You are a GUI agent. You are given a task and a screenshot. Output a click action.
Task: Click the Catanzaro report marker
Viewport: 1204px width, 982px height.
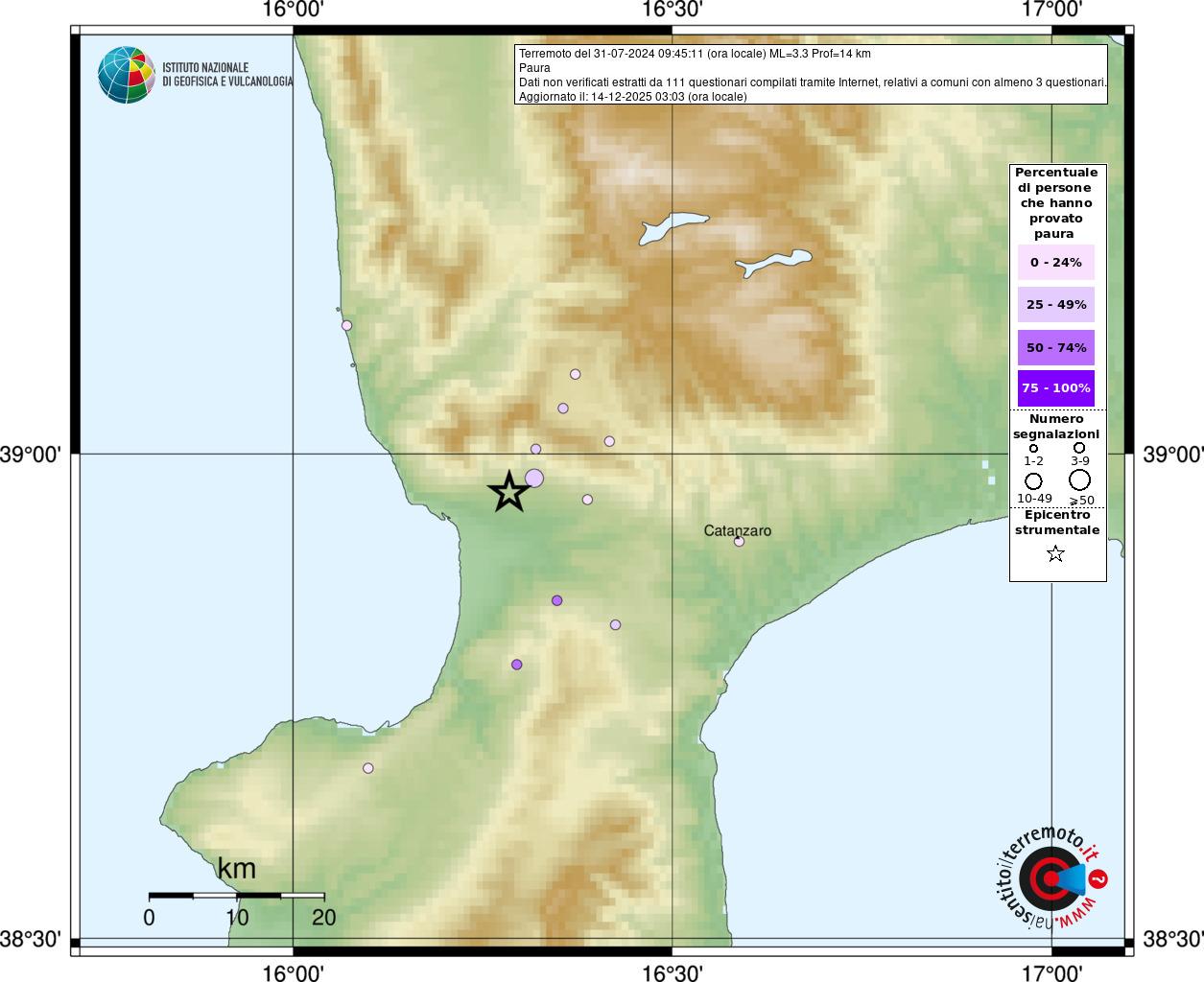(x=739, y=542)
